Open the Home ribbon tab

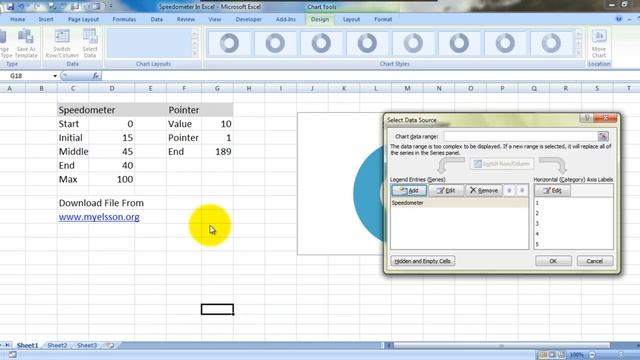(18, 19)
